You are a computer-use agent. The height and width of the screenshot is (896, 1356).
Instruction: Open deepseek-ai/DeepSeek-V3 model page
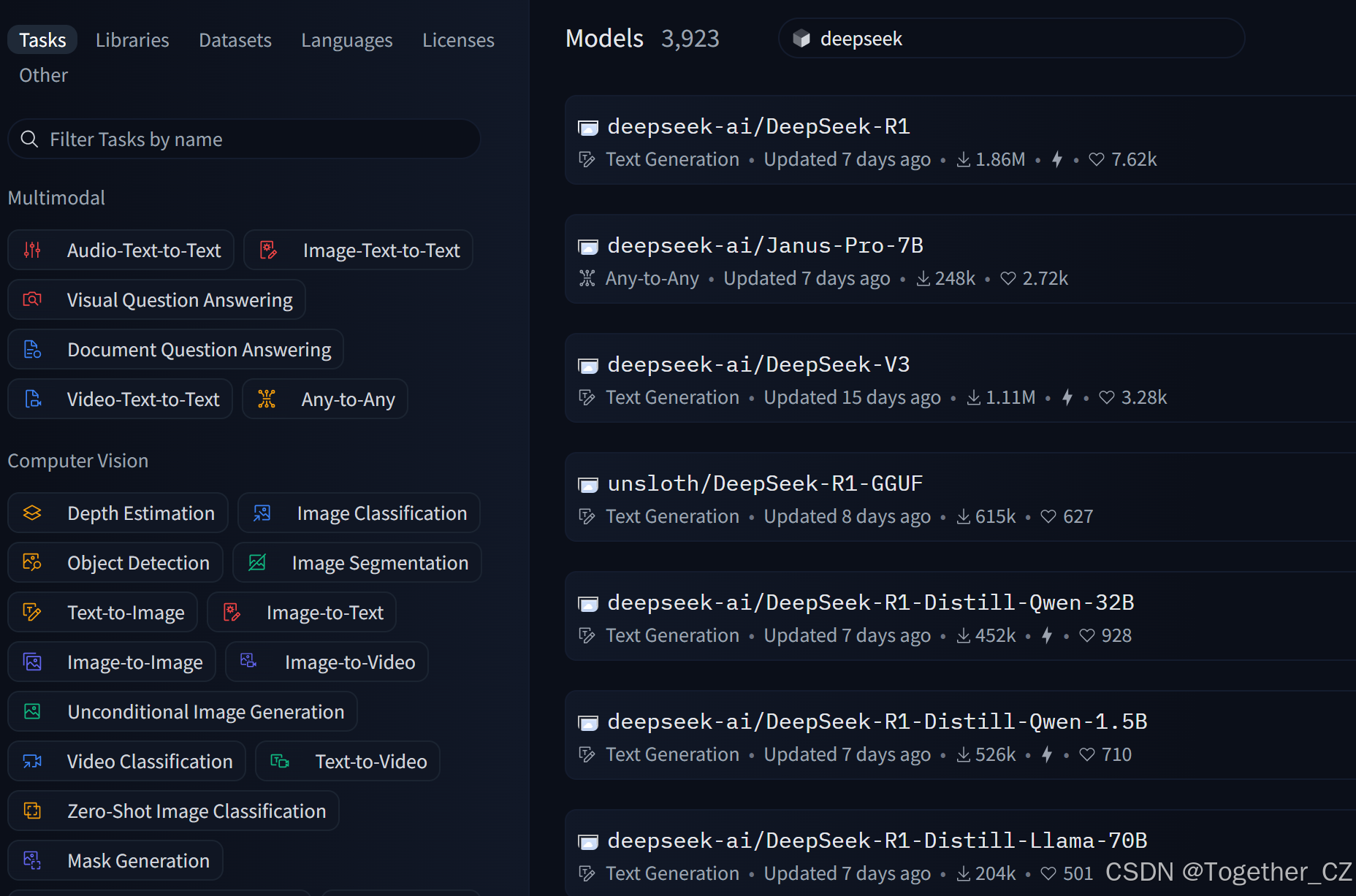pos(758,365)
